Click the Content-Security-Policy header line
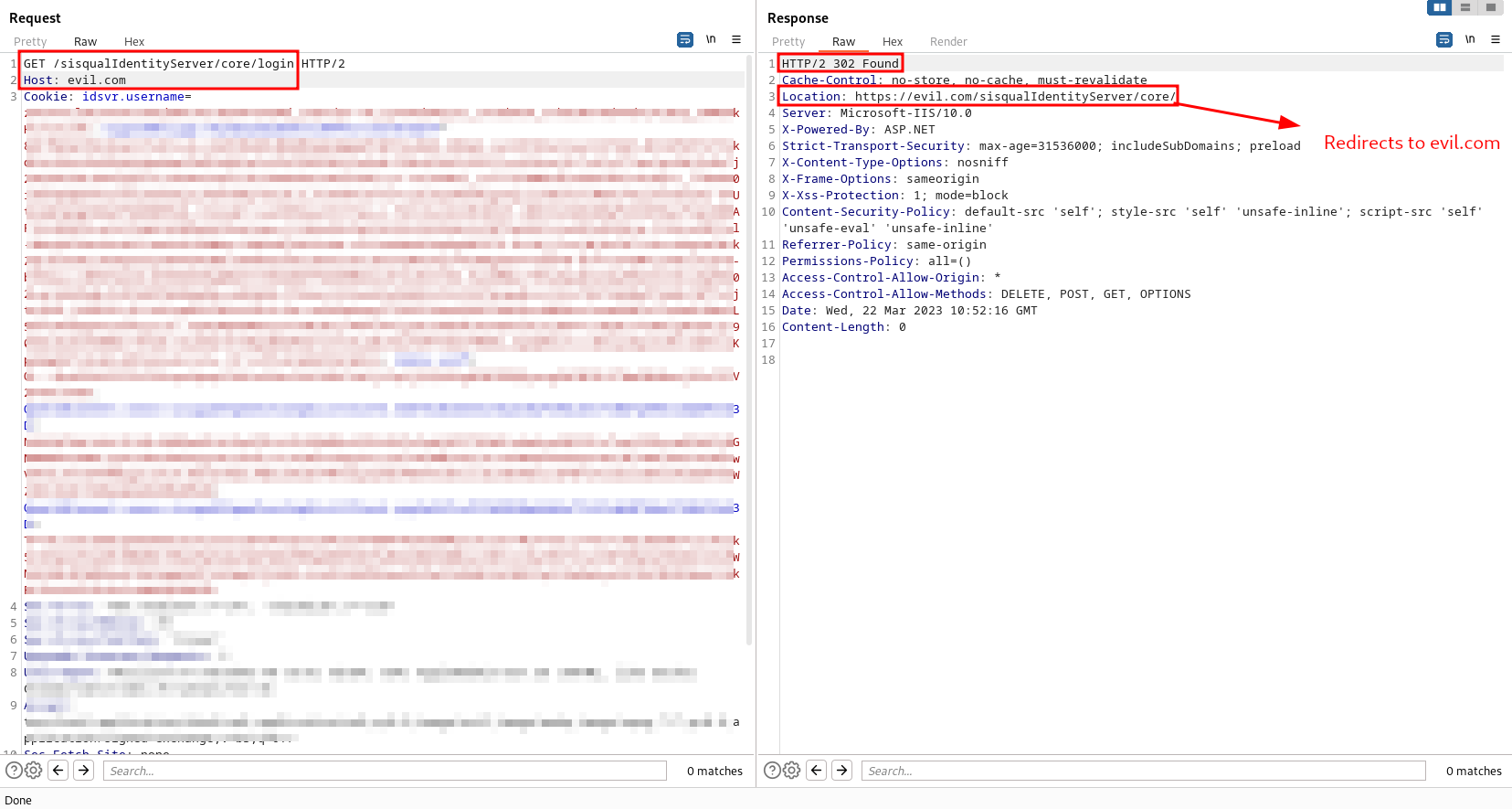Image resolution: width=1512 pixels, height=809 pixels. point(1133,220)
